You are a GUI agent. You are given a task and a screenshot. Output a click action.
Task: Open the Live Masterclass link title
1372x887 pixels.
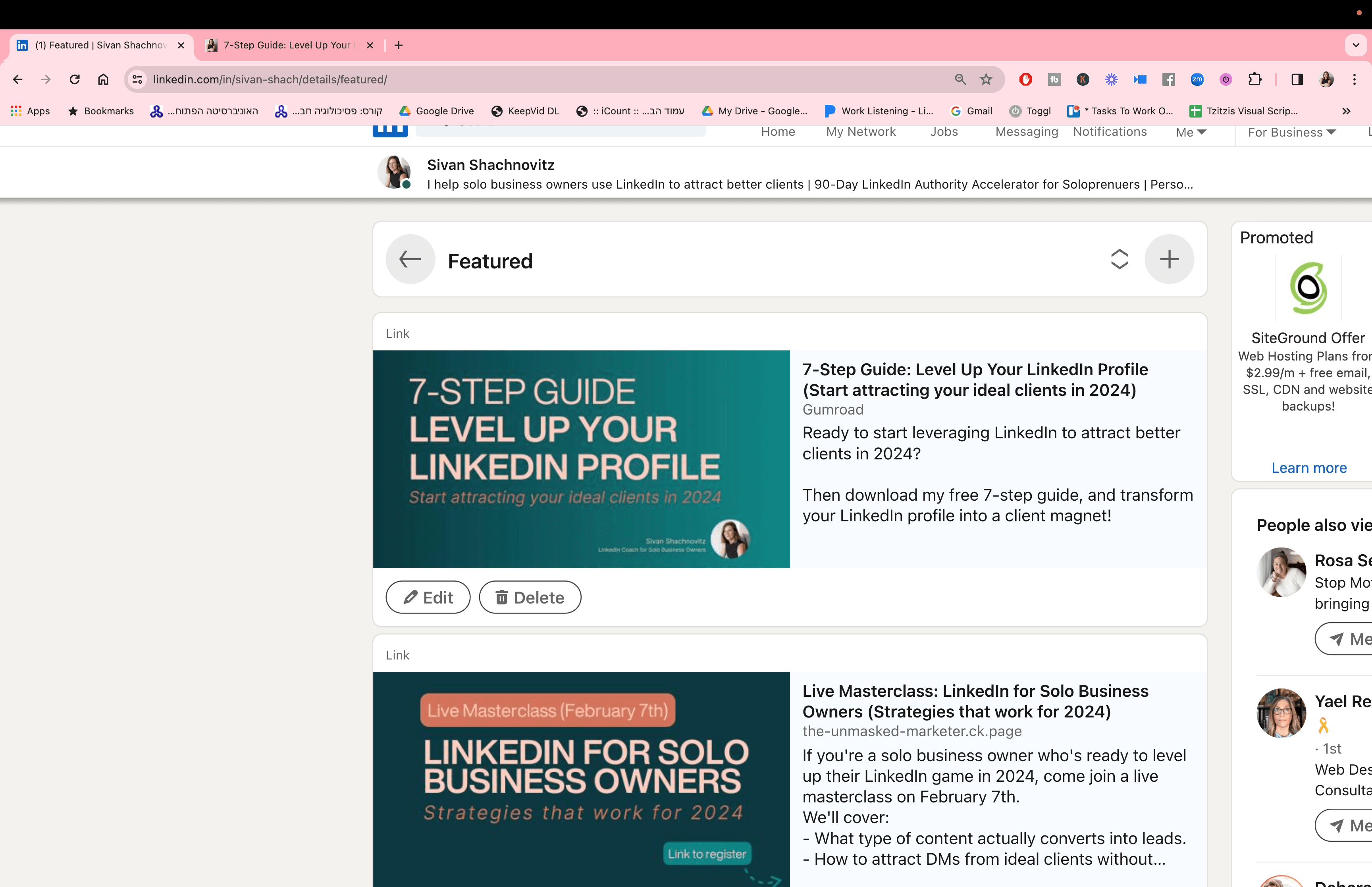976,701
